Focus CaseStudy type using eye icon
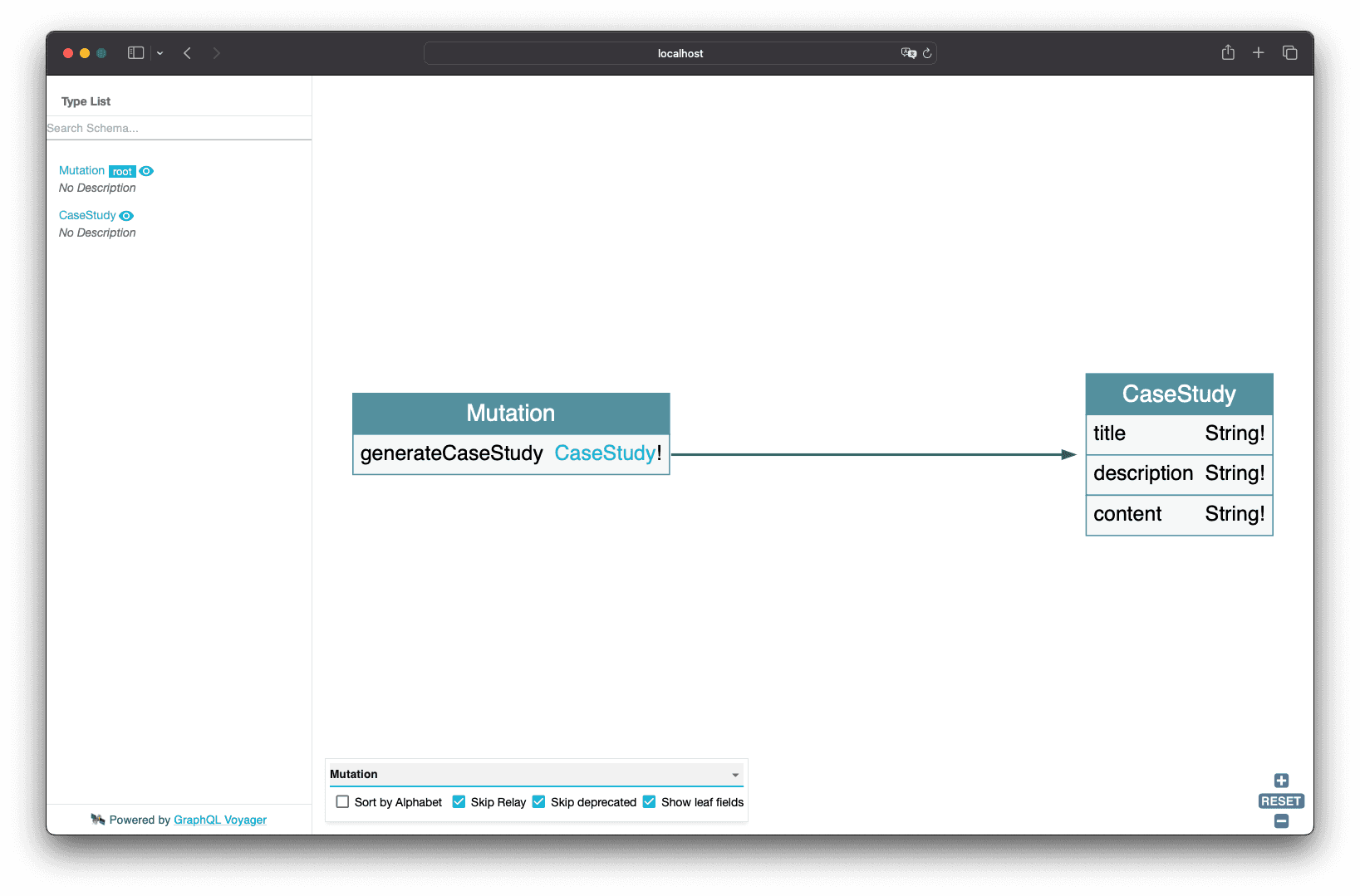The width and height of the screenshot is (1360, 896). tap(126, 216)
